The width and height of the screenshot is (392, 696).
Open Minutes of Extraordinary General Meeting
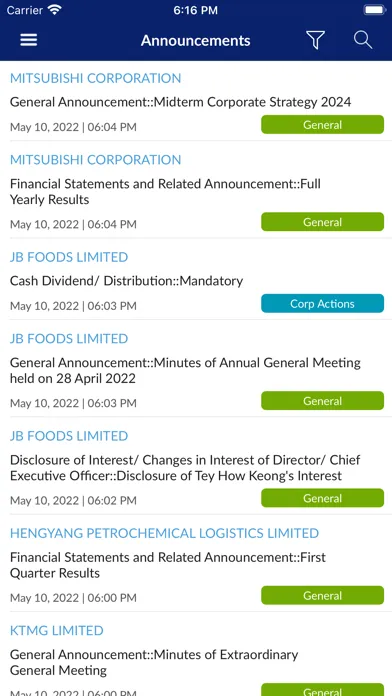(154, 662)
